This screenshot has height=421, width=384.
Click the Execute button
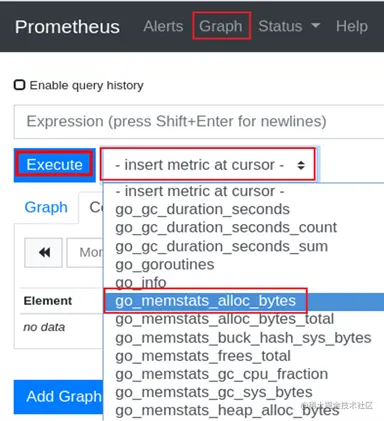pyautogui.click(x=55, y=165)
